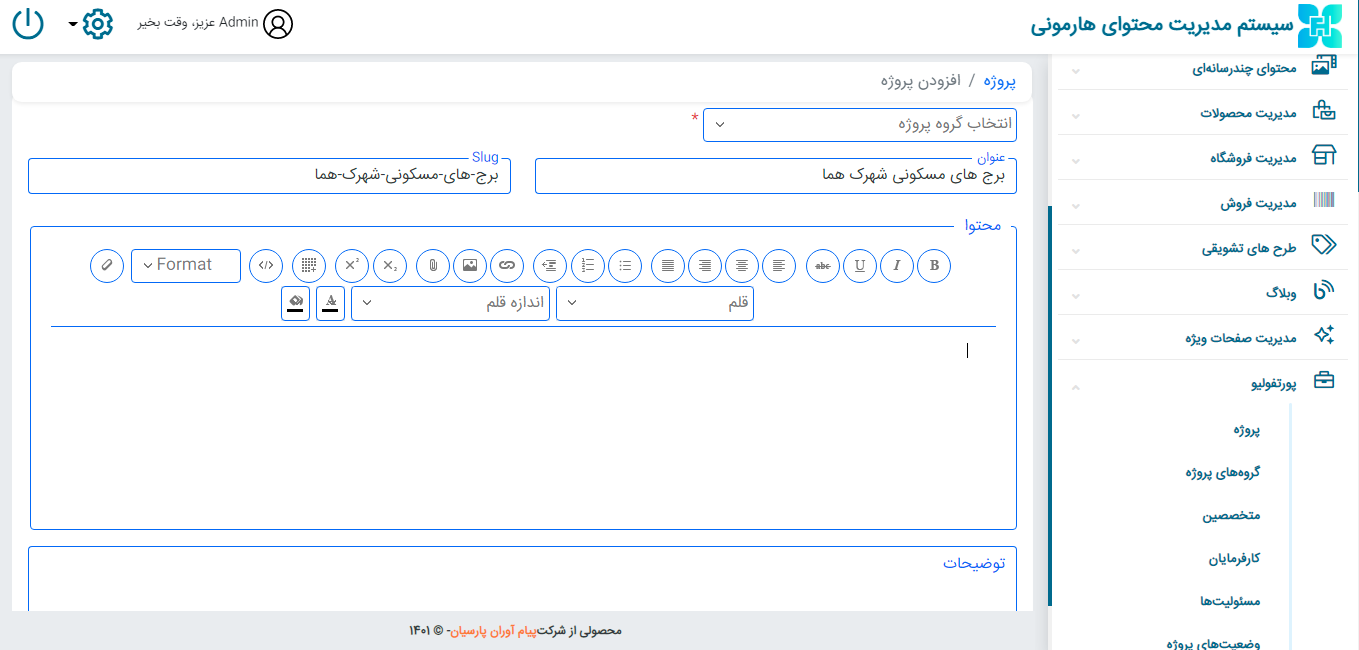
Task: Toggle bold formatting in the editor
Action: (x=934, y=265)
